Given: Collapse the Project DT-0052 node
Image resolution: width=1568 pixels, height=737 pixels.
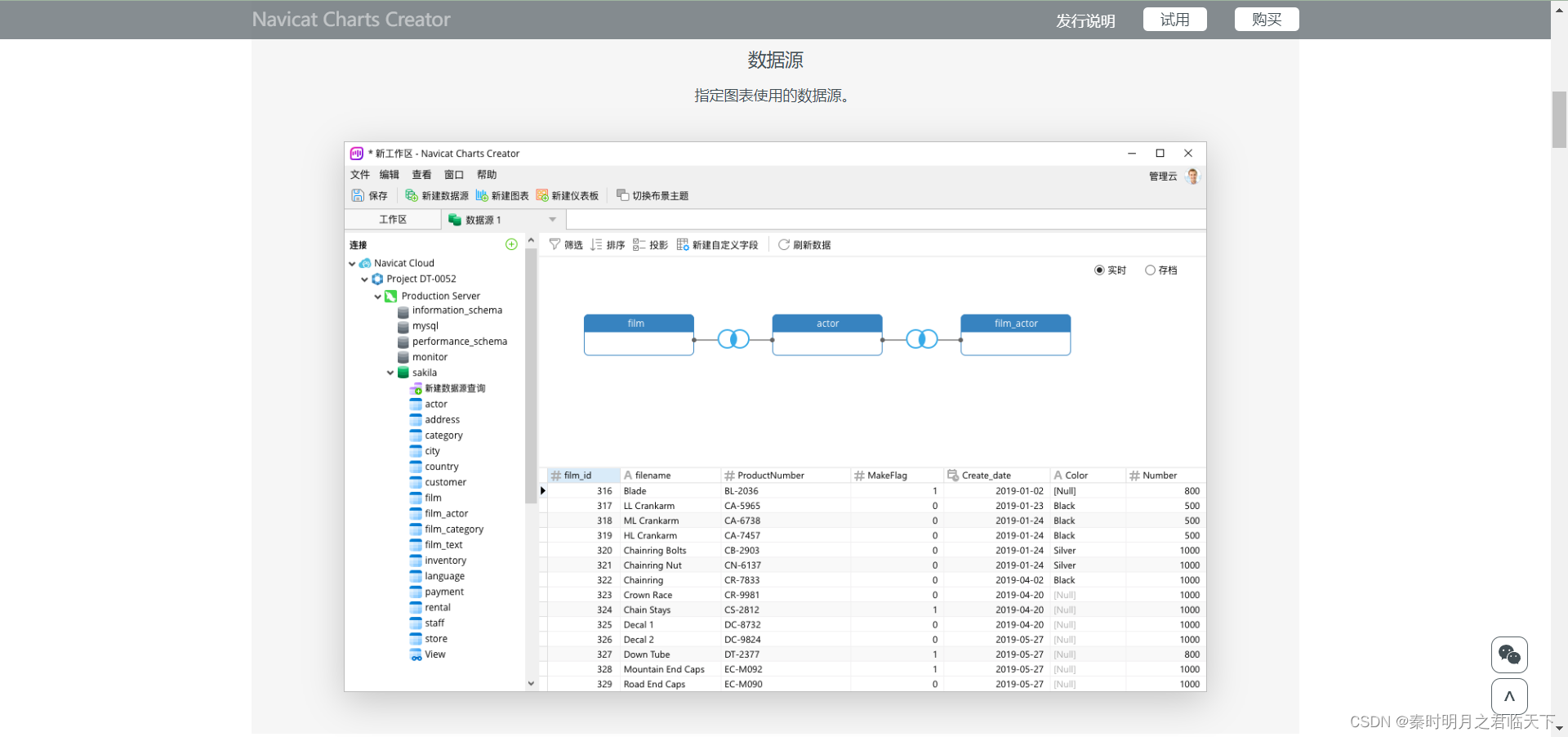Looking at the screenshot, I should 364,279.
